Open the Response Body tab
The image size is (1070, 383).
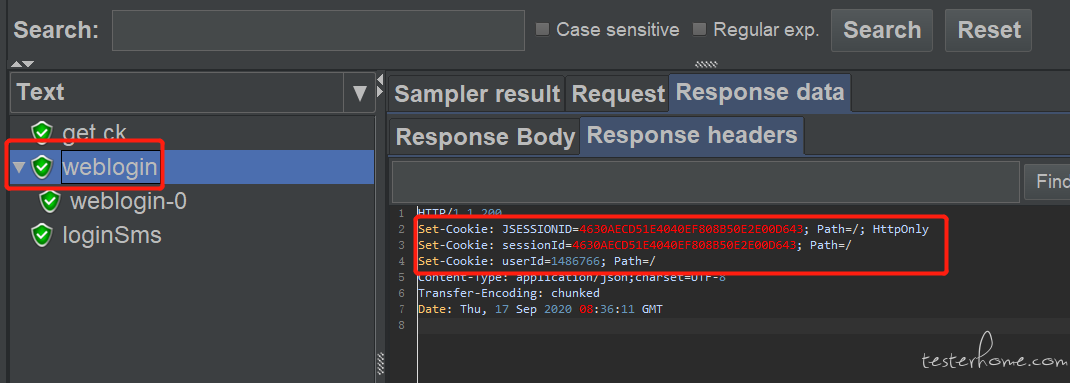[485, 137]
